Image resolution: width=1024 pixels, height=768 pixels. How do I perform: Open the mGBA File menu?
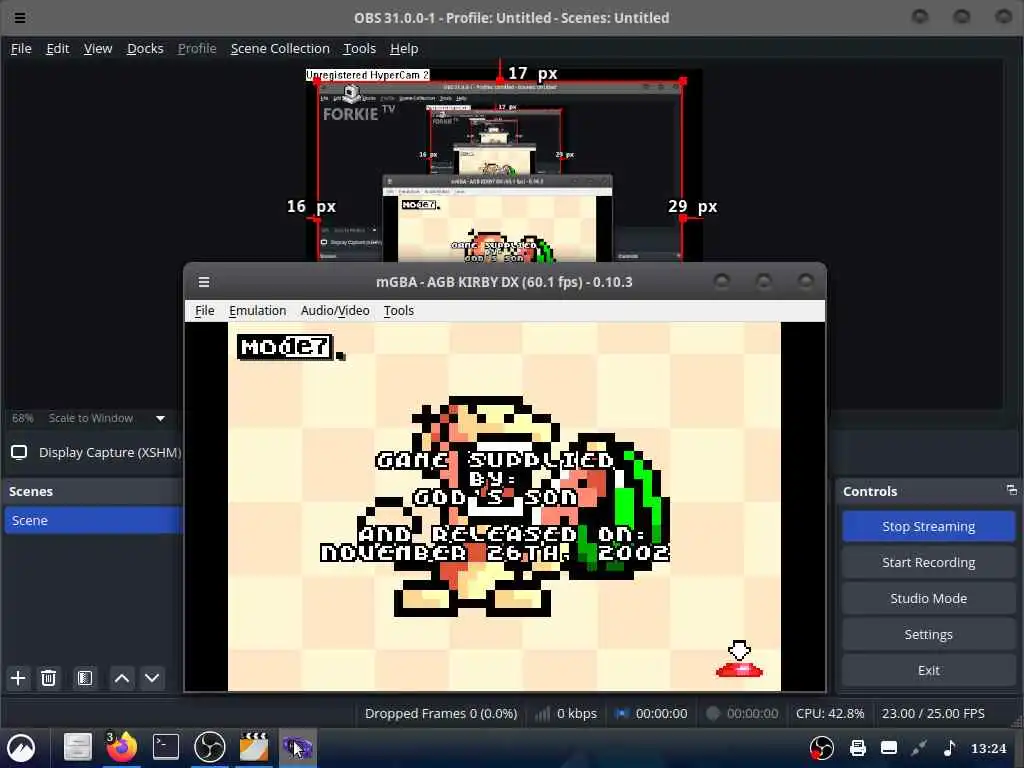coord(204,310)
